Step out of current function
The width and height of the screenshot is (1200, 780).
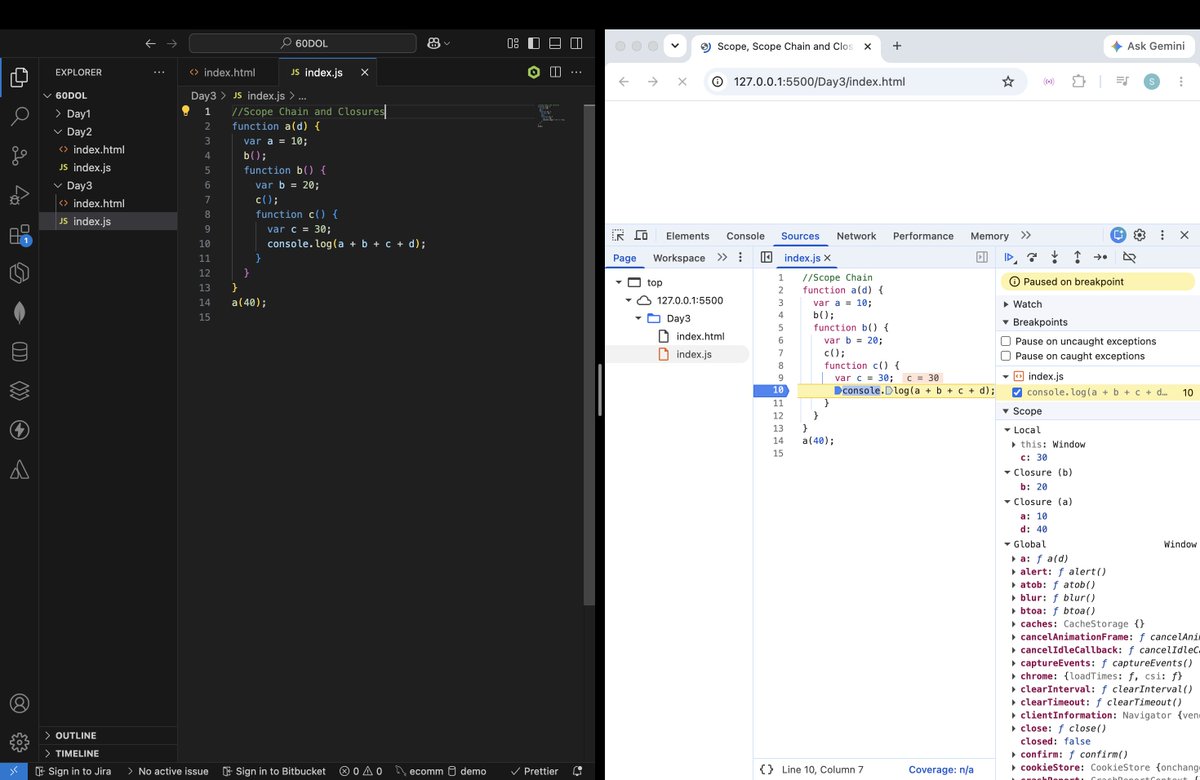(x=1077, y=258)
